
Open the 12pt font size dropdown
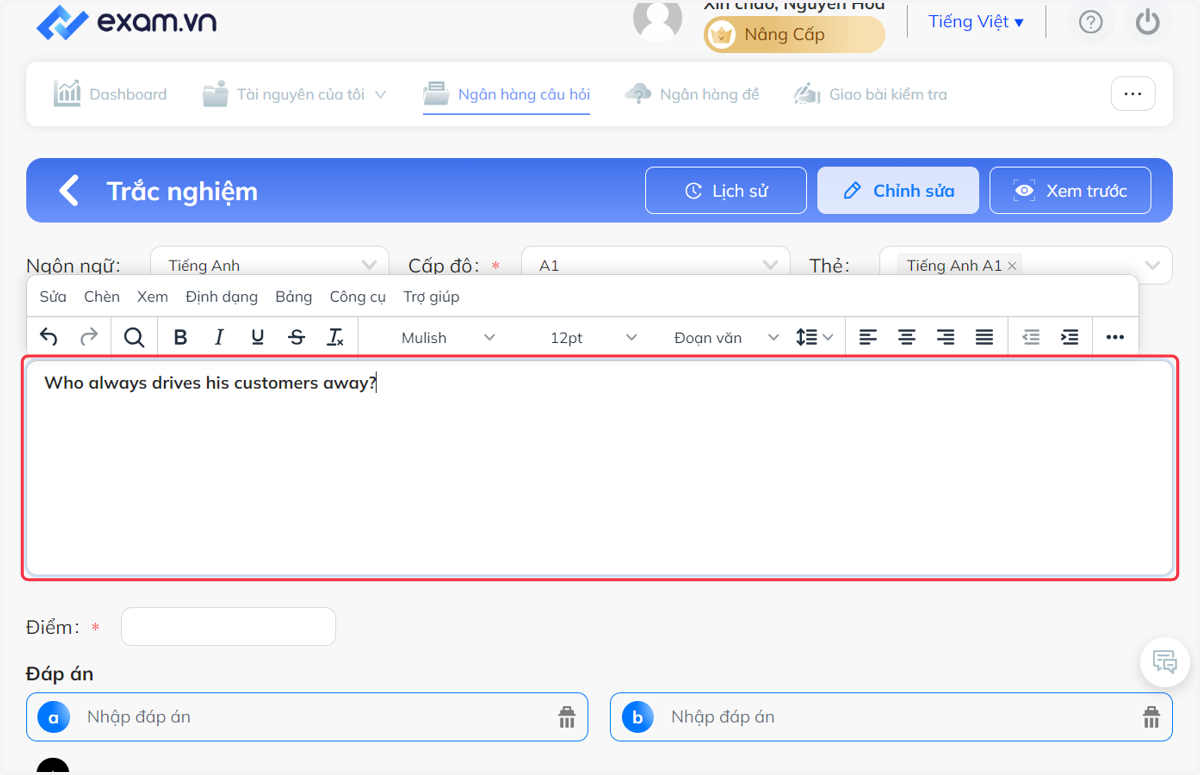click(x=593, y=337)
